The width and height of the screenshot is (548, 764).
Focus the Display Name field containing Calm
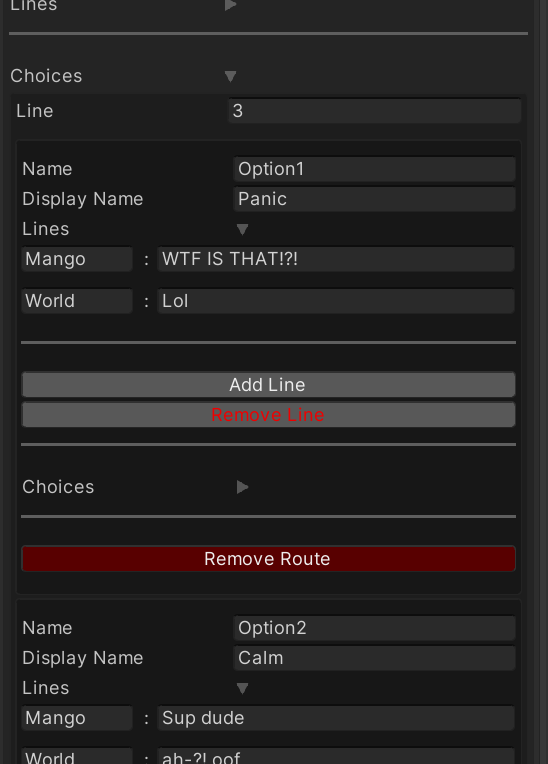tap(374, 658)
